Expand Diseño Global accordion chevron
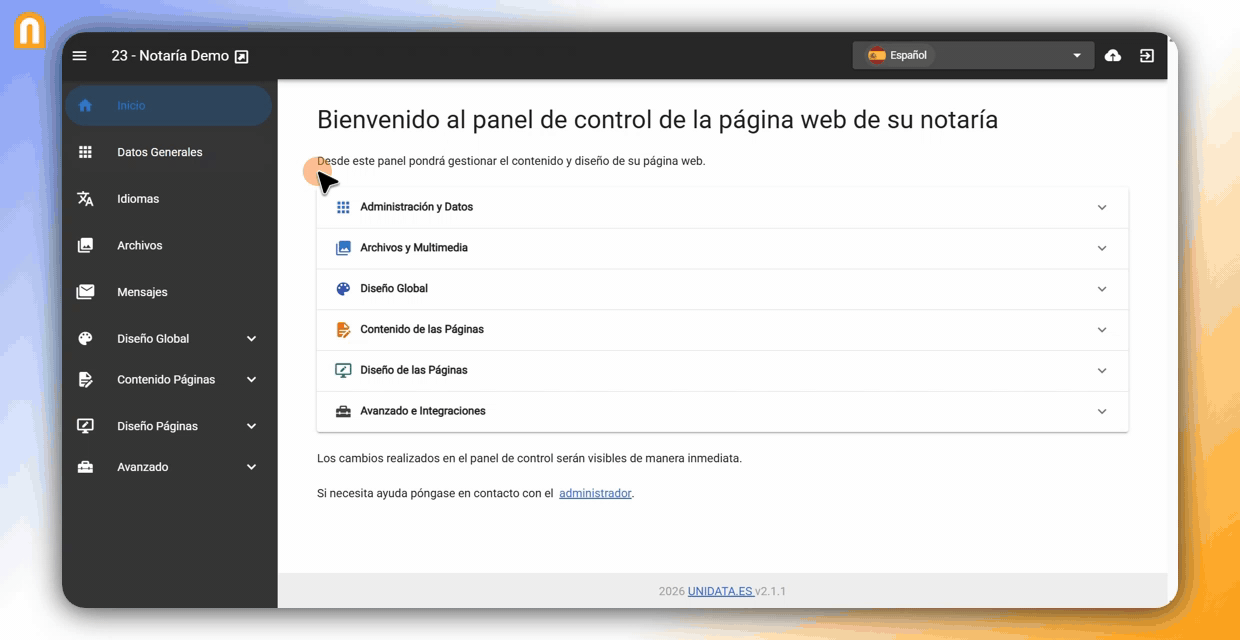 pos(1102,289)
